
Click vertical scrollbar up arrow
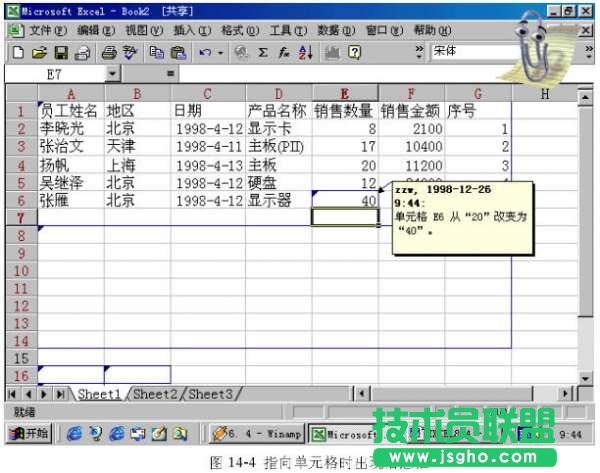pos(585,97)
